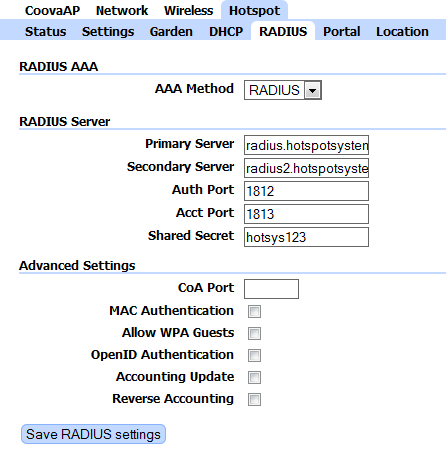Image resolution: width=446 pixels, height=475 pixels.
Task: Go to the Wireless tab
Action: (188, 11)
